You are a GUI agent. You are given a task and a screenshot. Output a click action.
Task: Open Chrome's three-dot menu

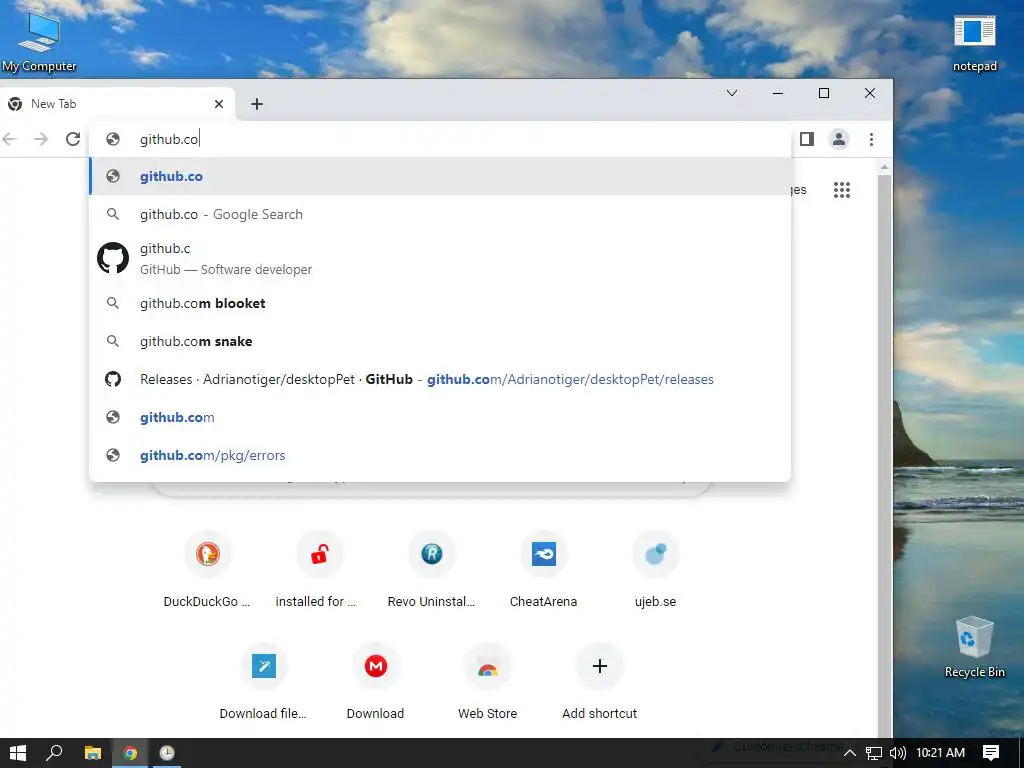871,139
